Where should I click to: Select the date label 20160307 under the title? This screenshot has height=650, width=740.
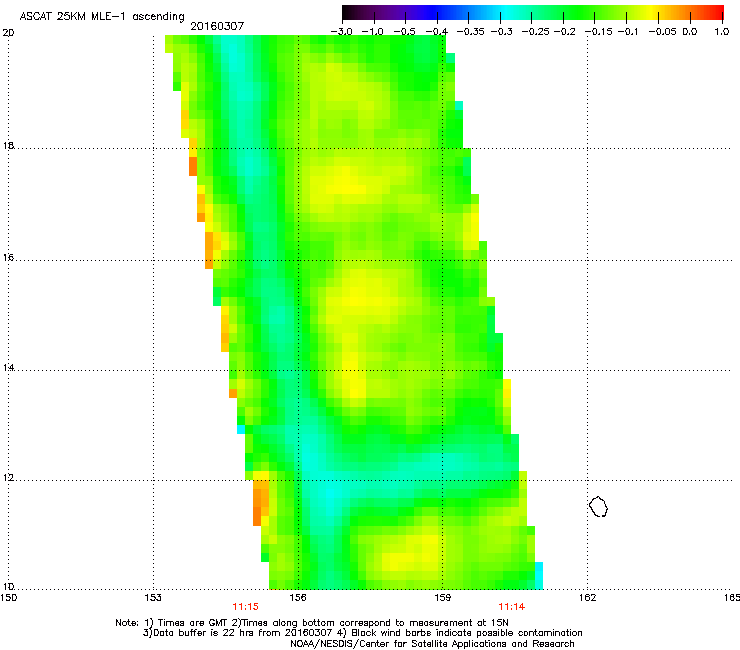[x=217, y=26]
